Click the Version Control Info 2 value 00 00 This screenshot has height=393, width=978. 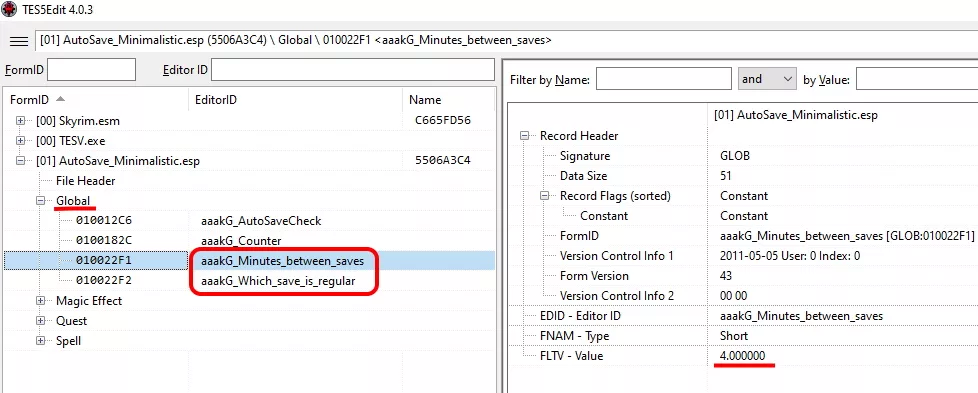pyautogui.click(x=733, y=296)
